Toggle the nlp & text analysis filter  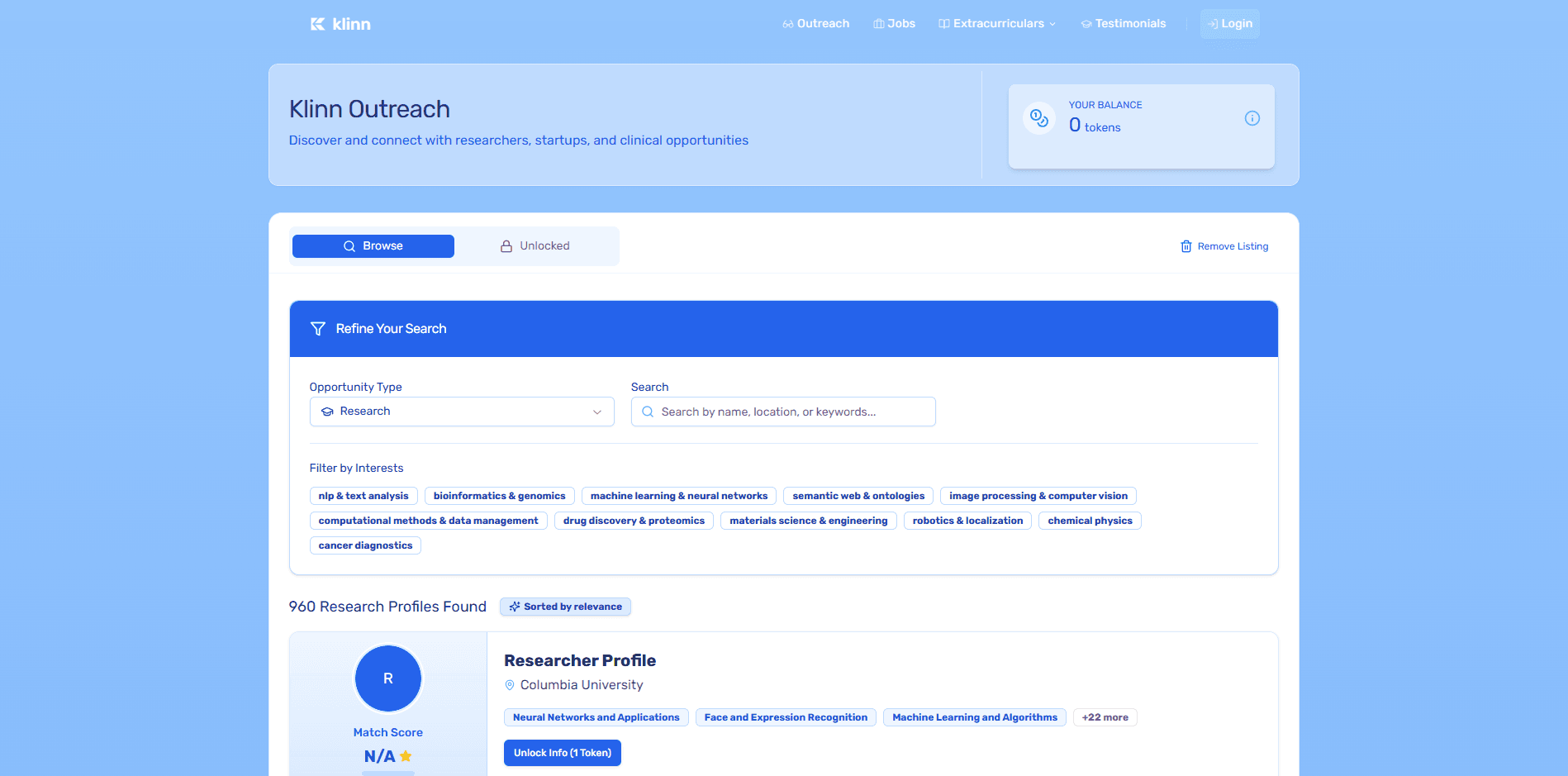pyautogui.click(x=363, y=496)
